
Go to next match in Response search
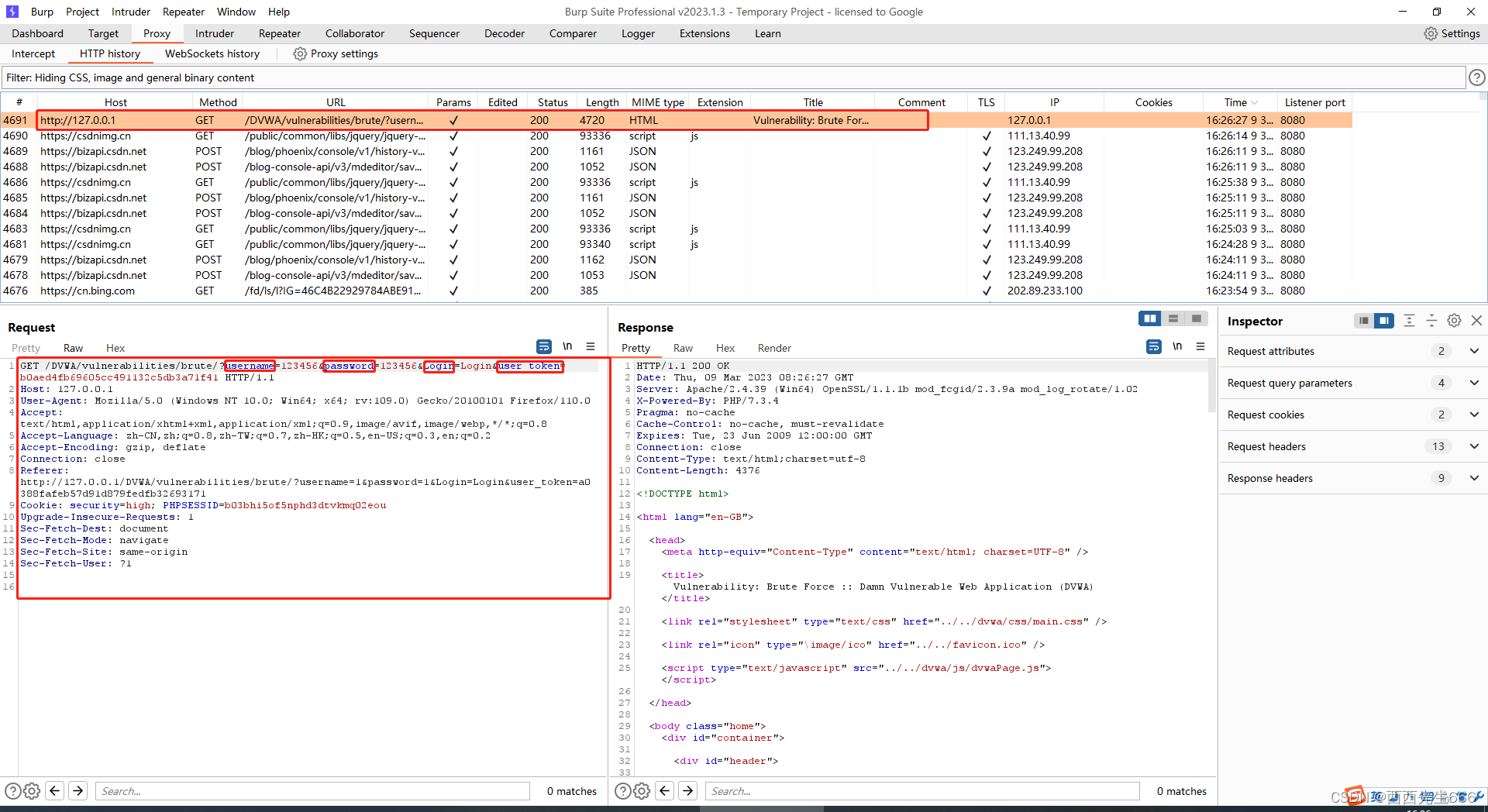[x=687, y=791]
